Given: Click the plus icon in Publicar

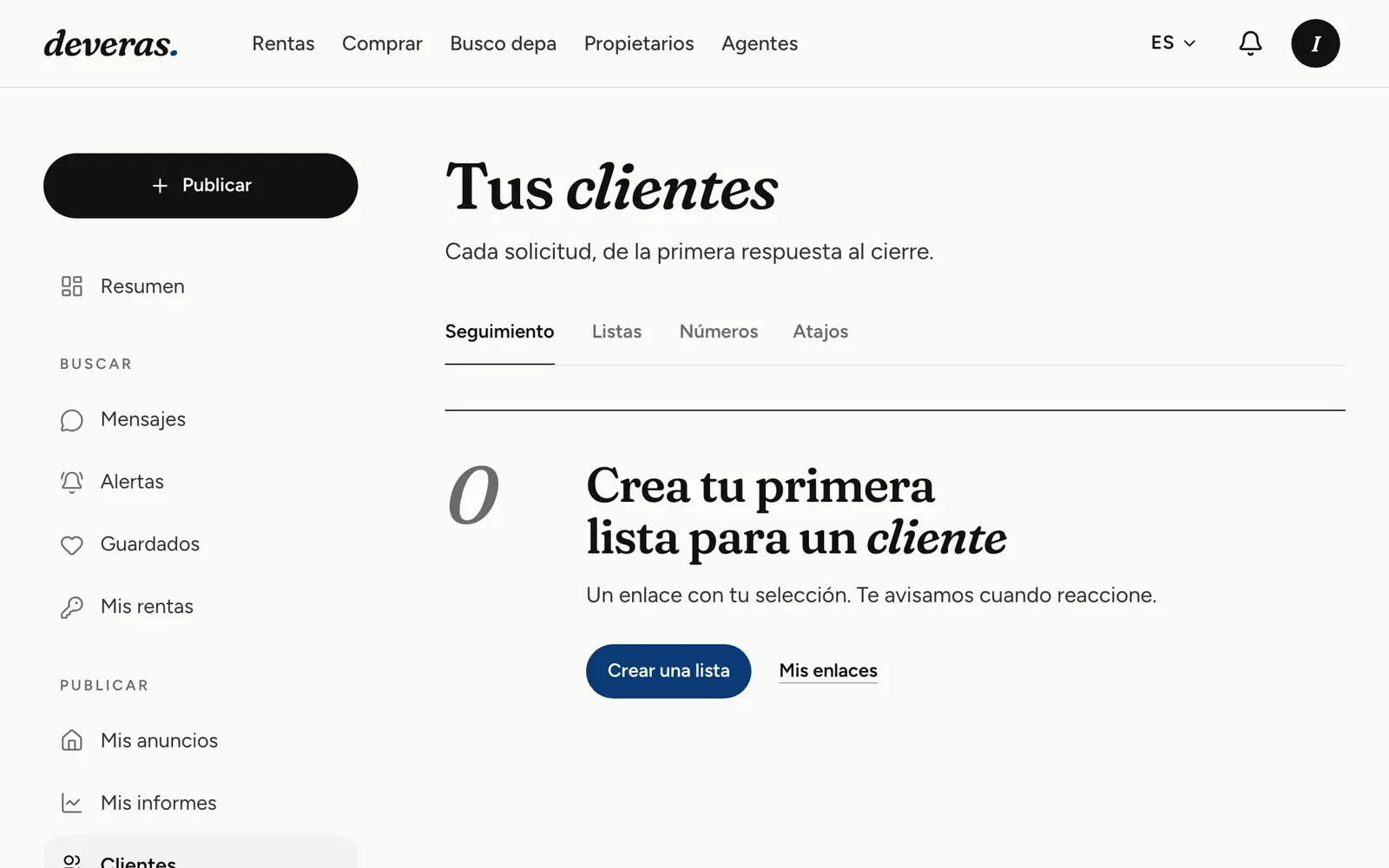Looking at the screenshot, I should point(160,186).
